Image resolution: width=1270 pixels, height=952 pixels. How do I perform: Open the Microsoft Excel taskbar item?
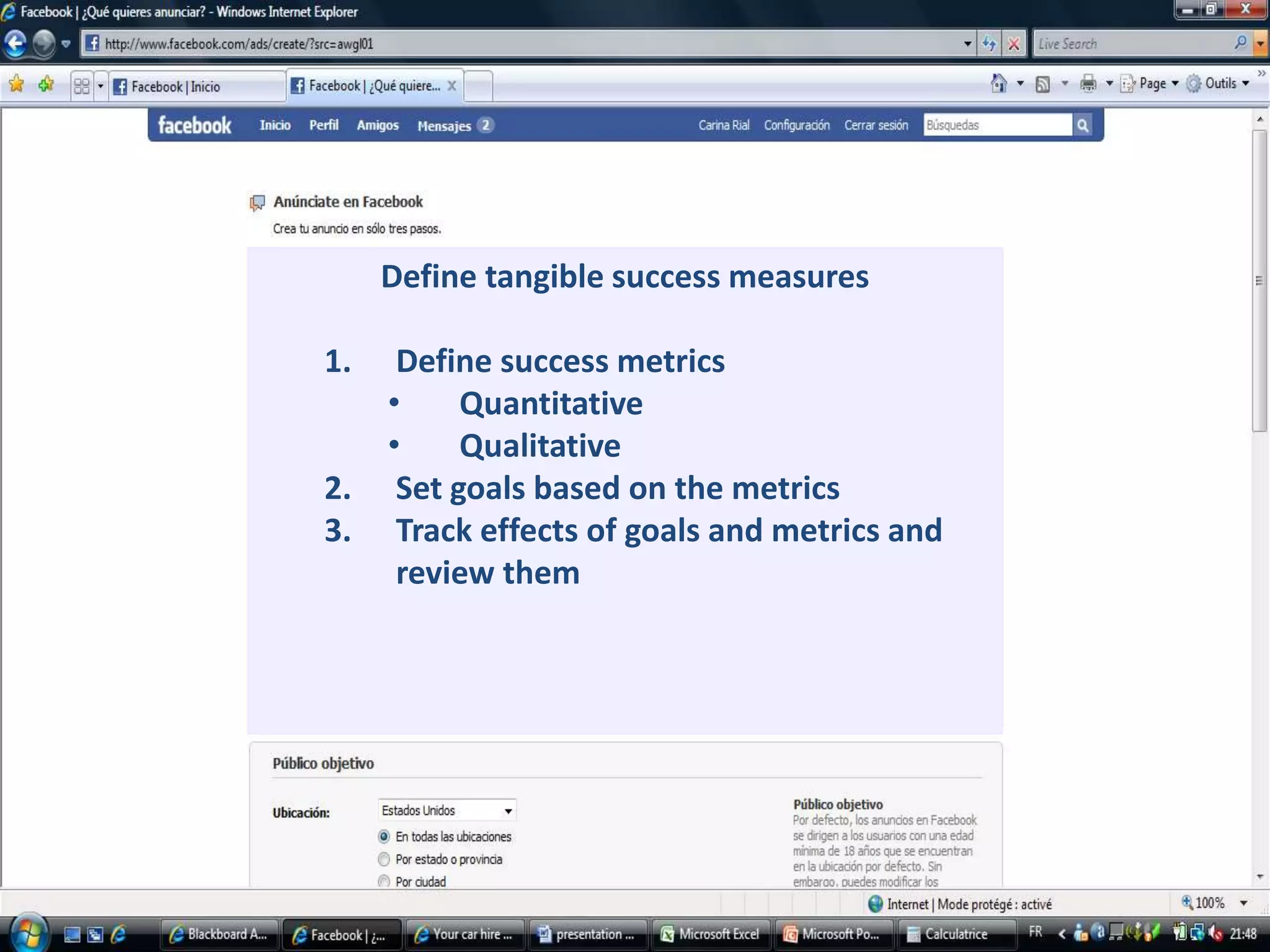(710, 934)
